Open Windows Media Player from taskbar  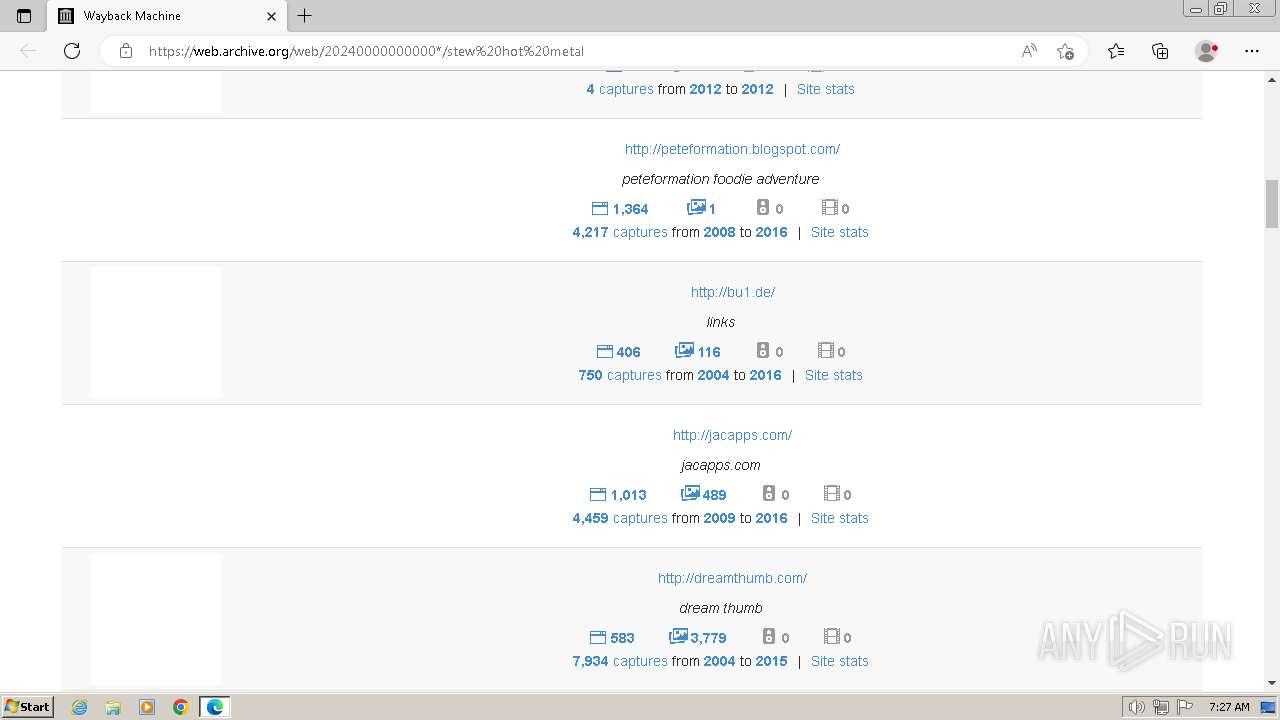pos(147,707)
